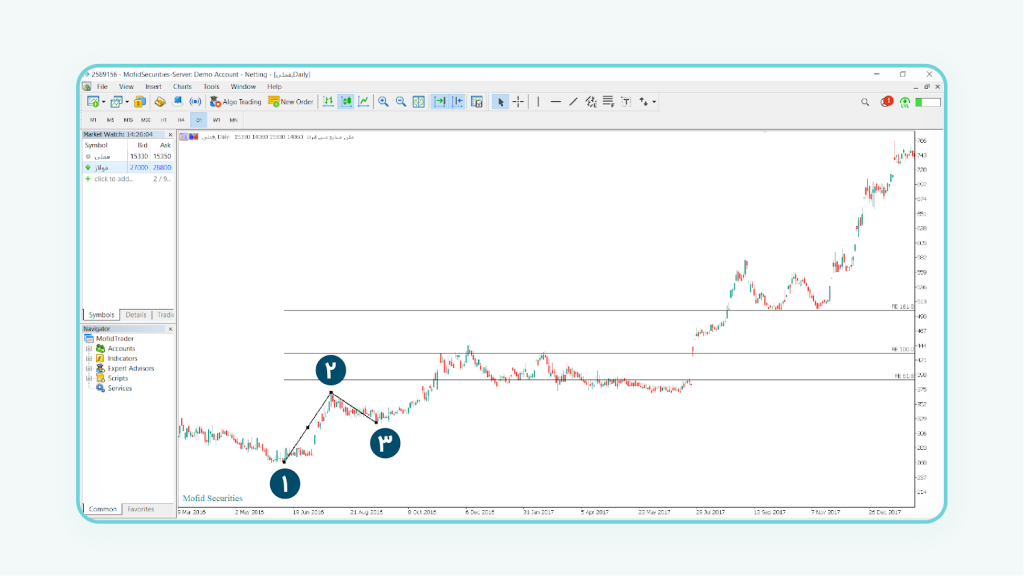Expand the Indicators tree node
Viewport: 1024px width, 576px height.
89,359
